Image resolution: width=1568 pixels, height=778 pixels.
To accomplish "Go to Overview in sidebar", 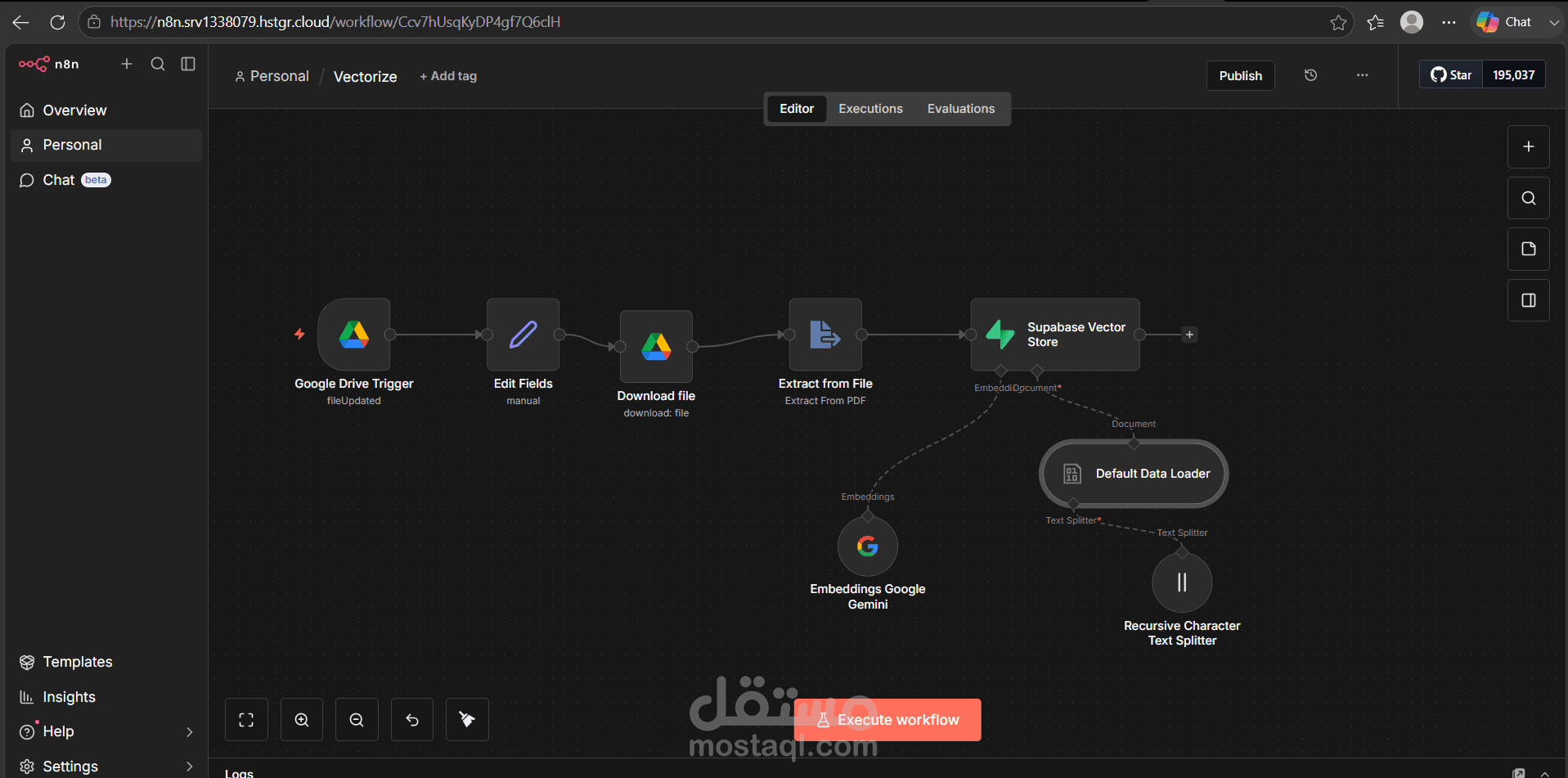I will (x=106, y=110).
